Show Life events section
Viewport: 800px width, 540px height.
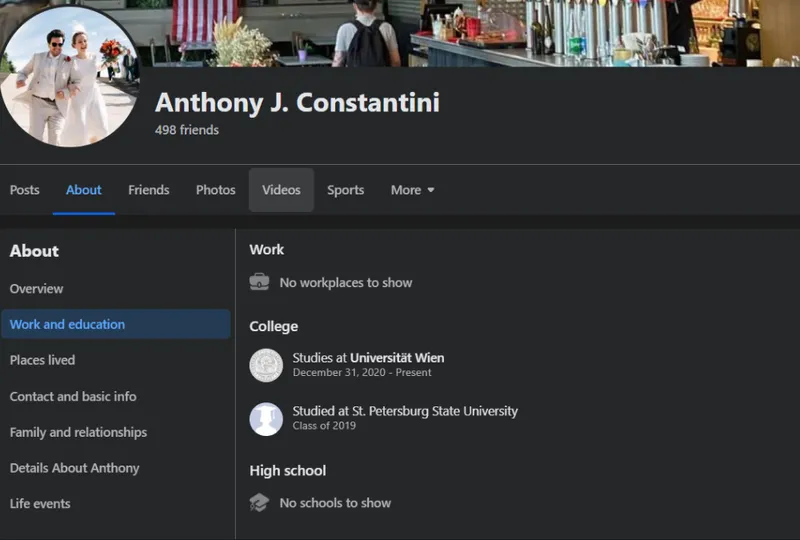point(40,504)
